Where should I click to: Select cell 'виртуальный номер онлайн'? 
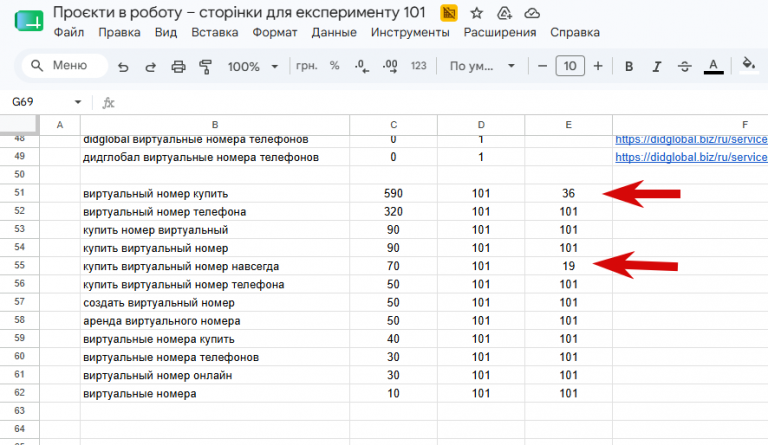[x=215, y=375]
